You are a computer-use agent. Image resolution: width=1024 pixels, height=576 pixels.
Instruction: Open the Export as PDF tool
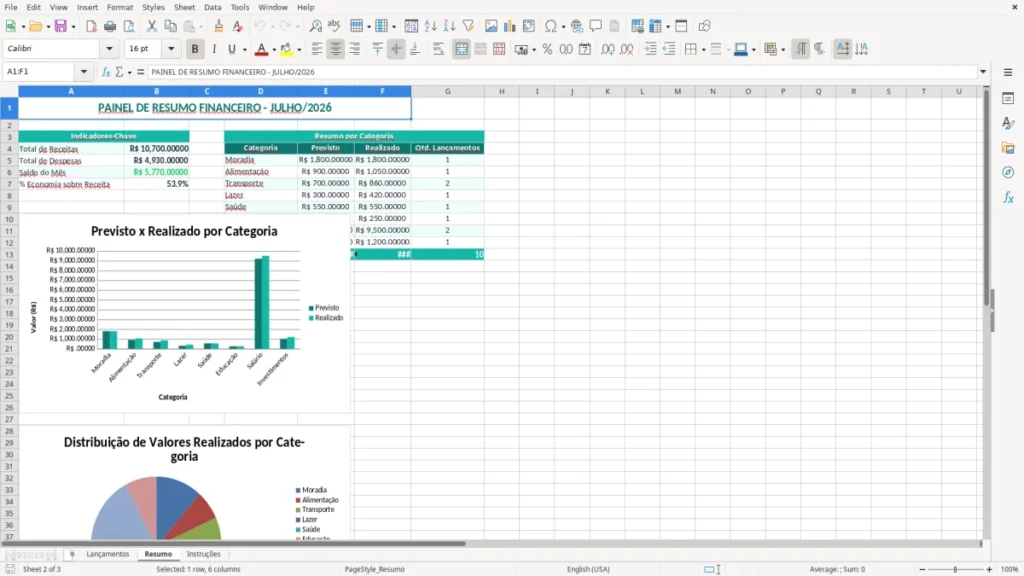(91, 26)
